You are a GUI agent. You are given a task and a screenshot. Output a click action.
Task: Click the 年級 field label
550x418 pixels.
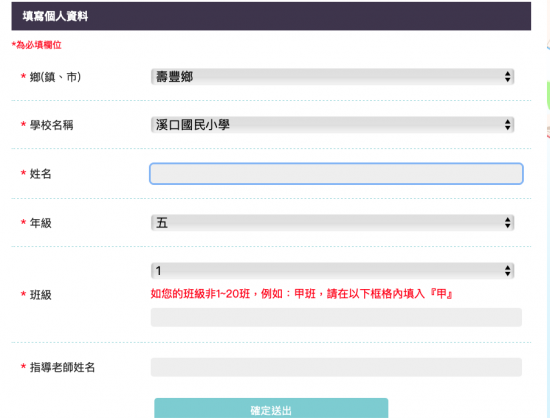(40, 223)
